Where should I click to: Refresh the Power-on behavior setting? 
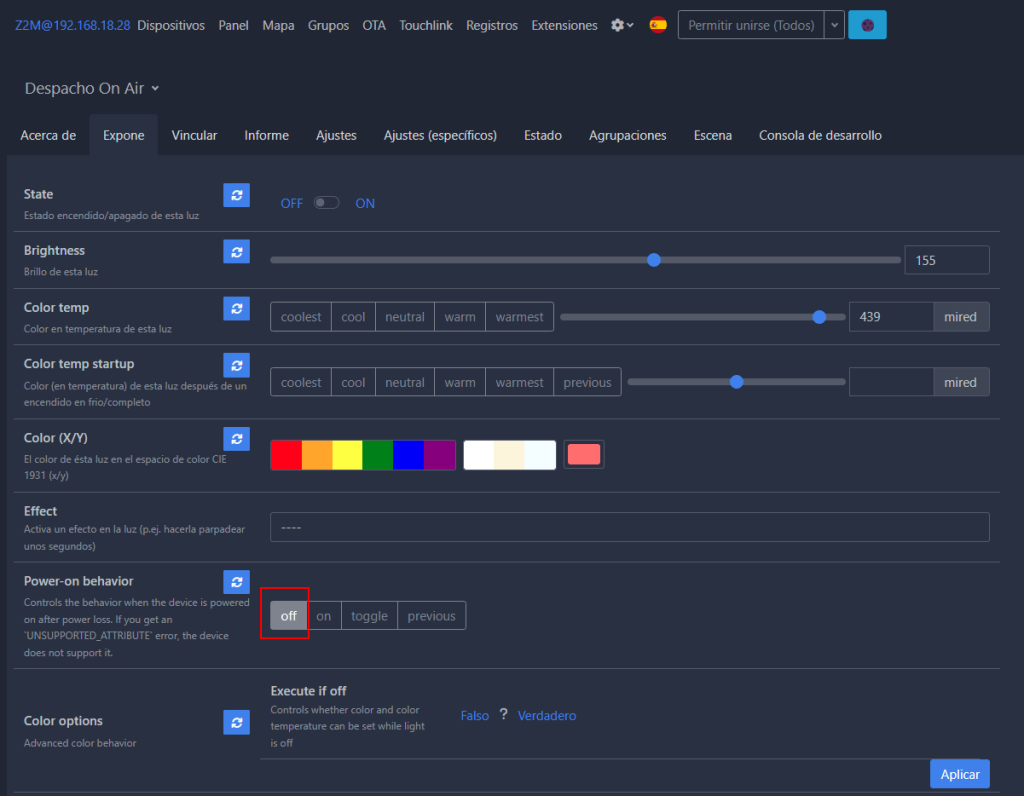[236, 582]
